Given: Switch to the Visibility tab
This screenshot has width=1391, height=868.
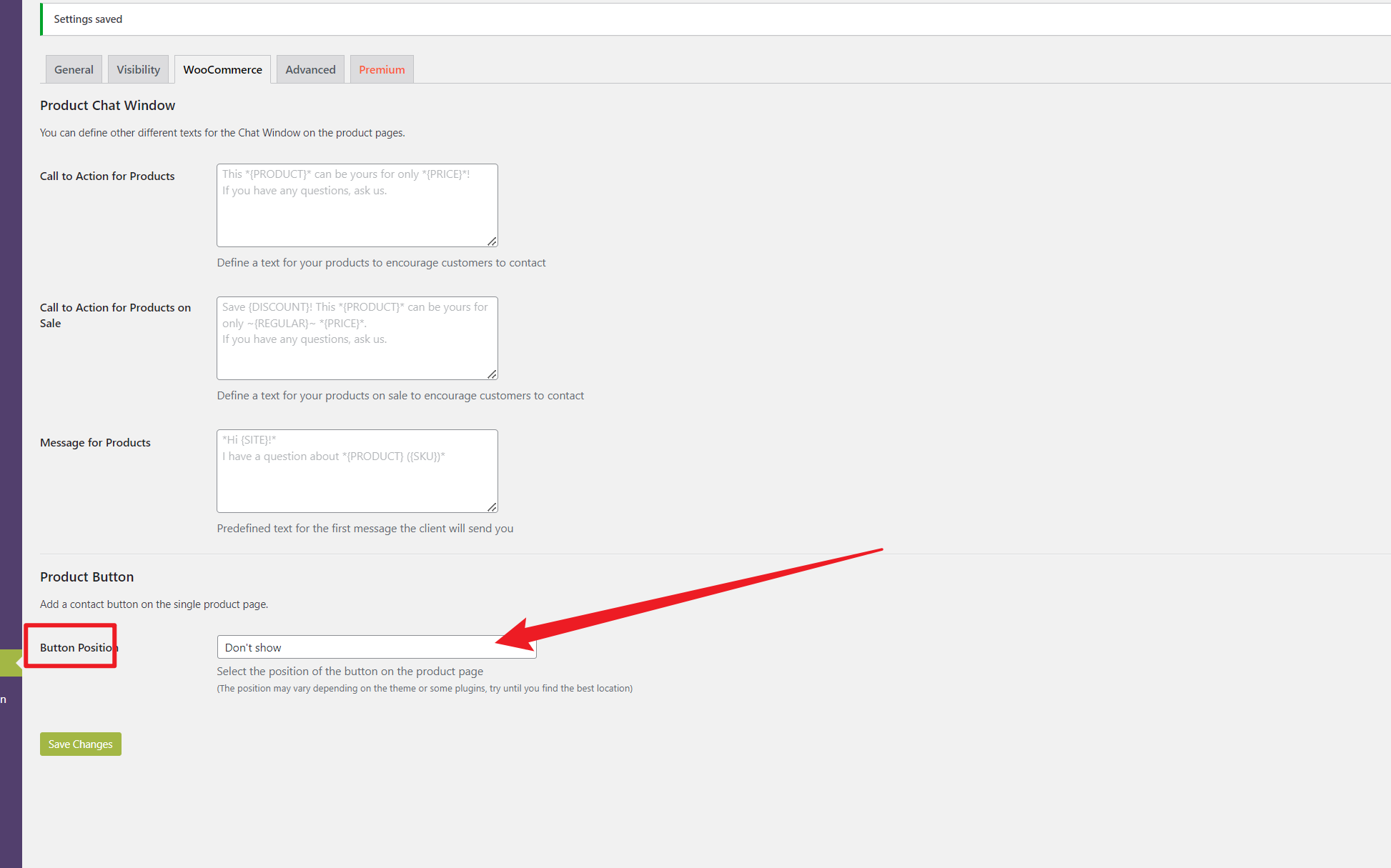Looking at the screenshot, I should [x=138, y=69].
